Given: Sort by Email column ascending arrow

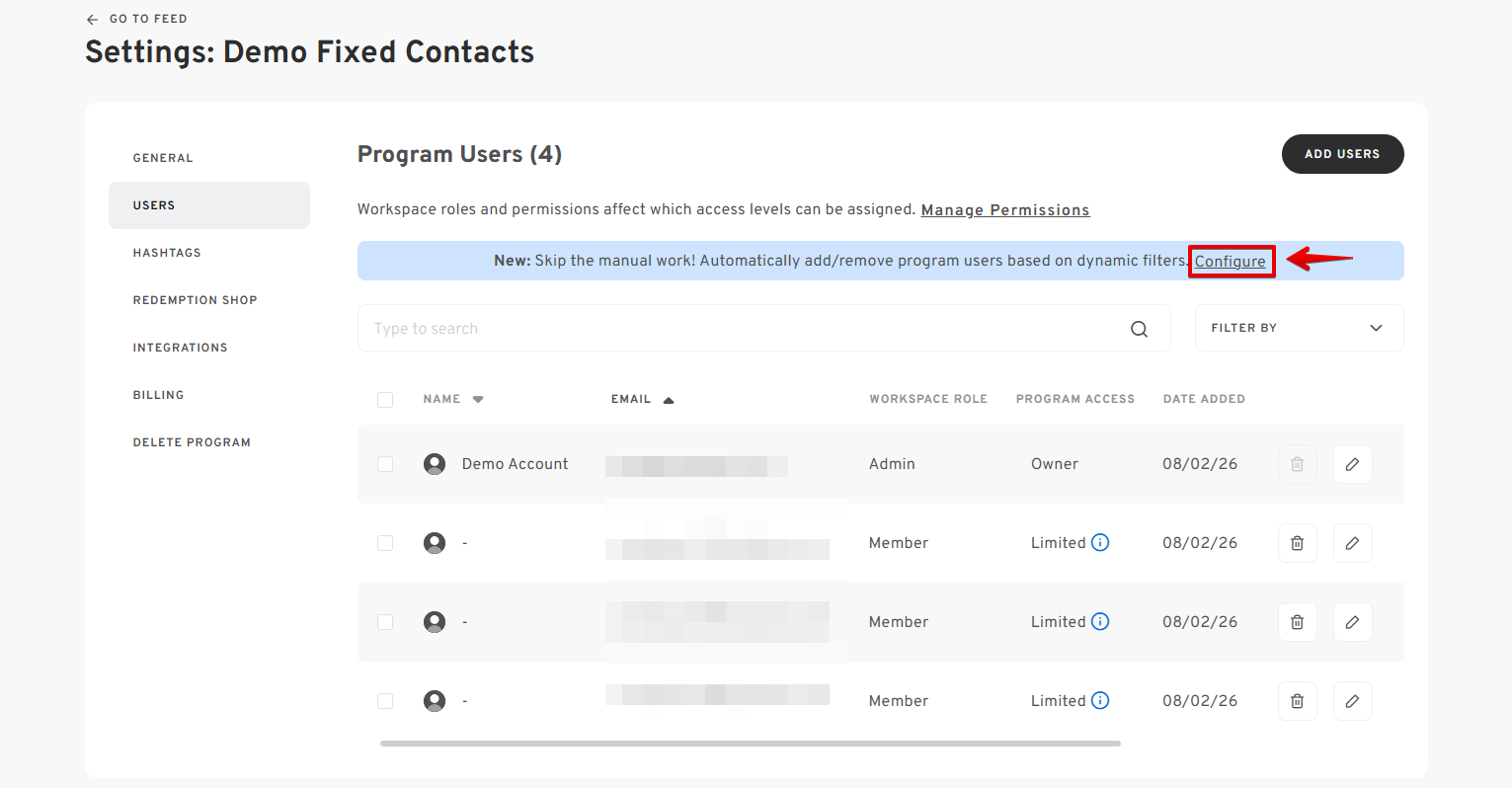Looking at the screenshot, I should [669, 400].
